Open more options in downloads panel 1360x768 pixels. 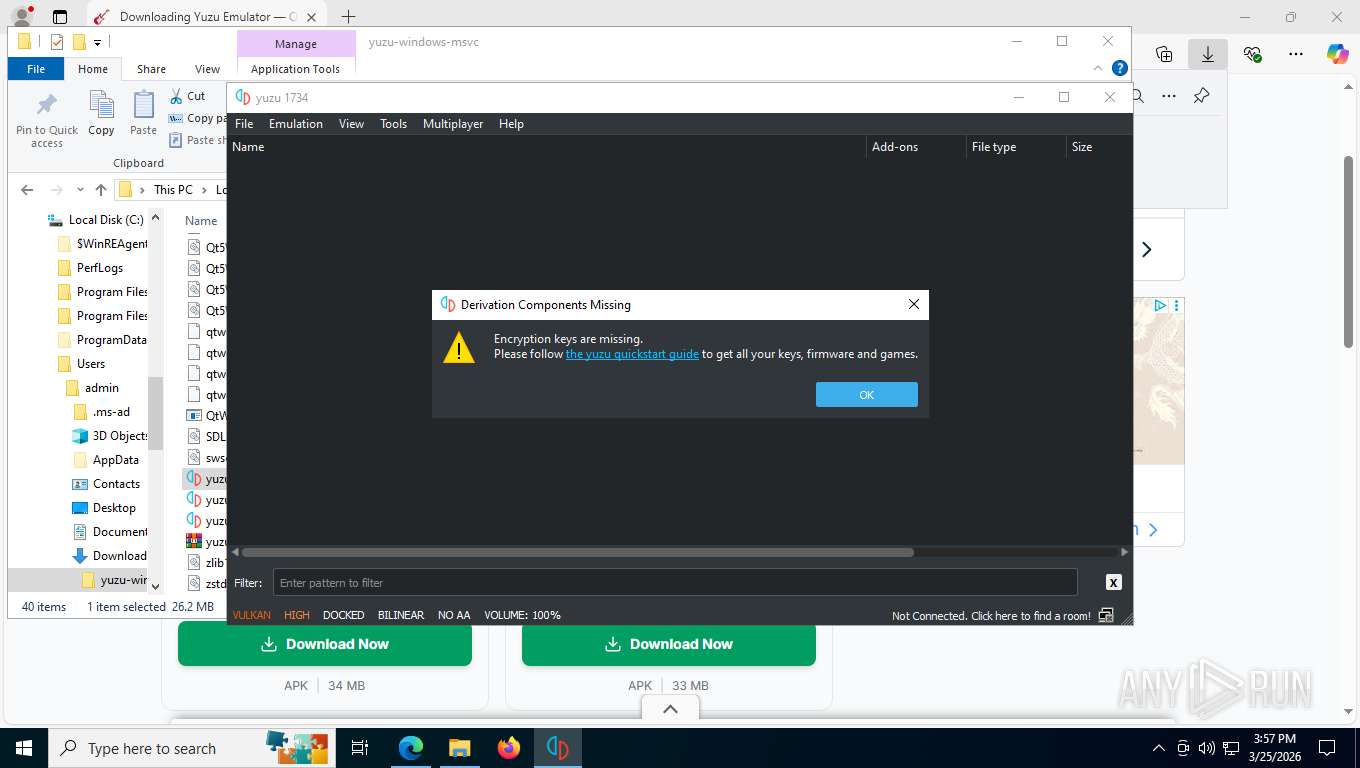(x=1168, y=96)
